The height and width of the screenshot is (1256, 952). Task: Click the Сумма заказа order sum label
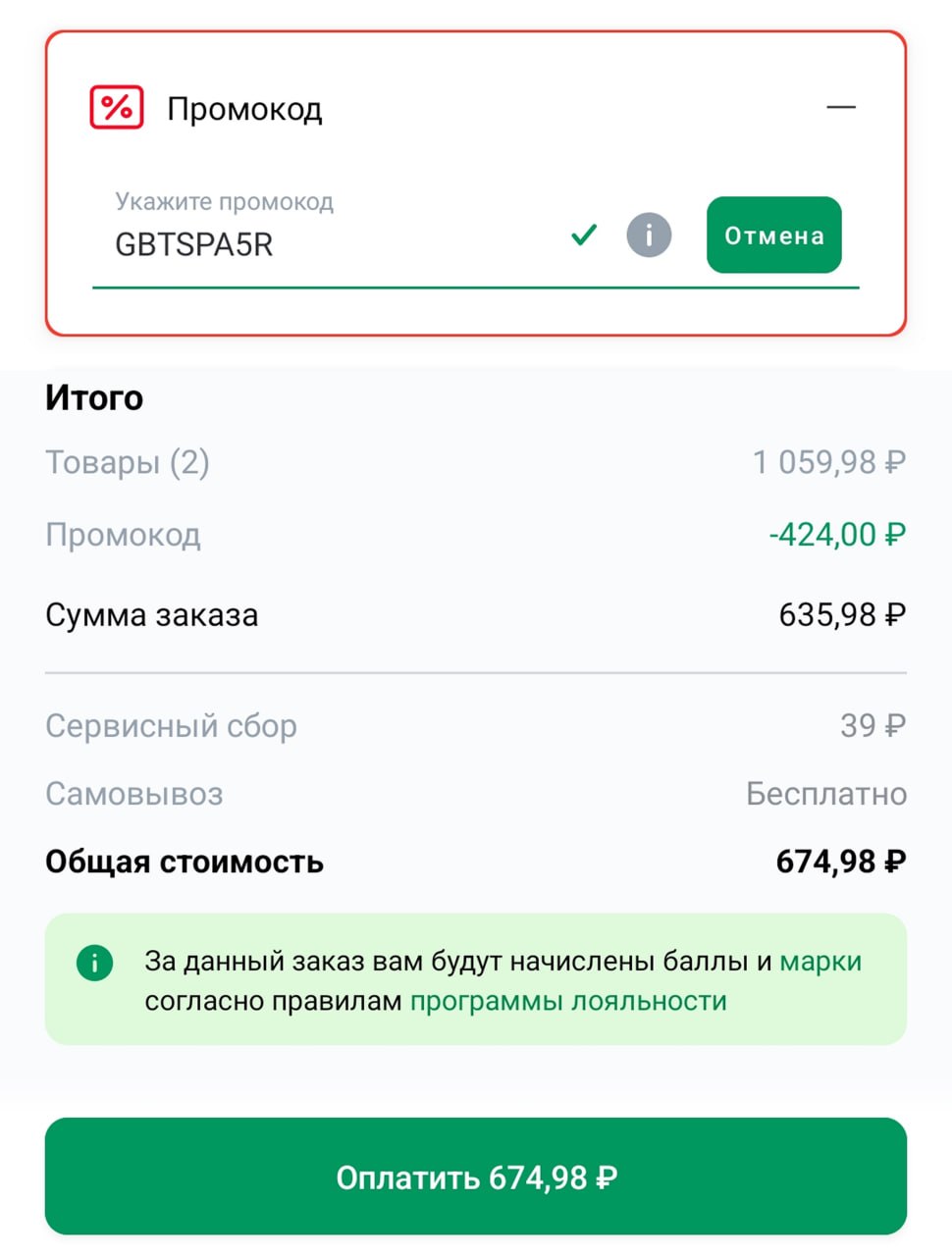(x=152, y=615)
